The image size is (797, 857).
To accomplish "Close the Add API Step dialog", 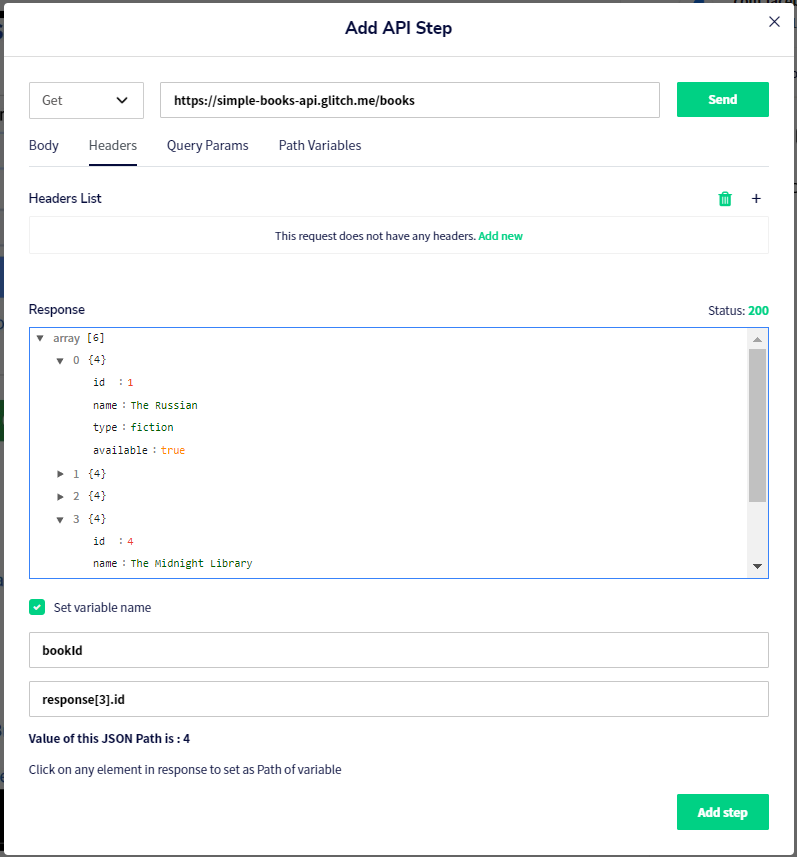I will (774, 21).
